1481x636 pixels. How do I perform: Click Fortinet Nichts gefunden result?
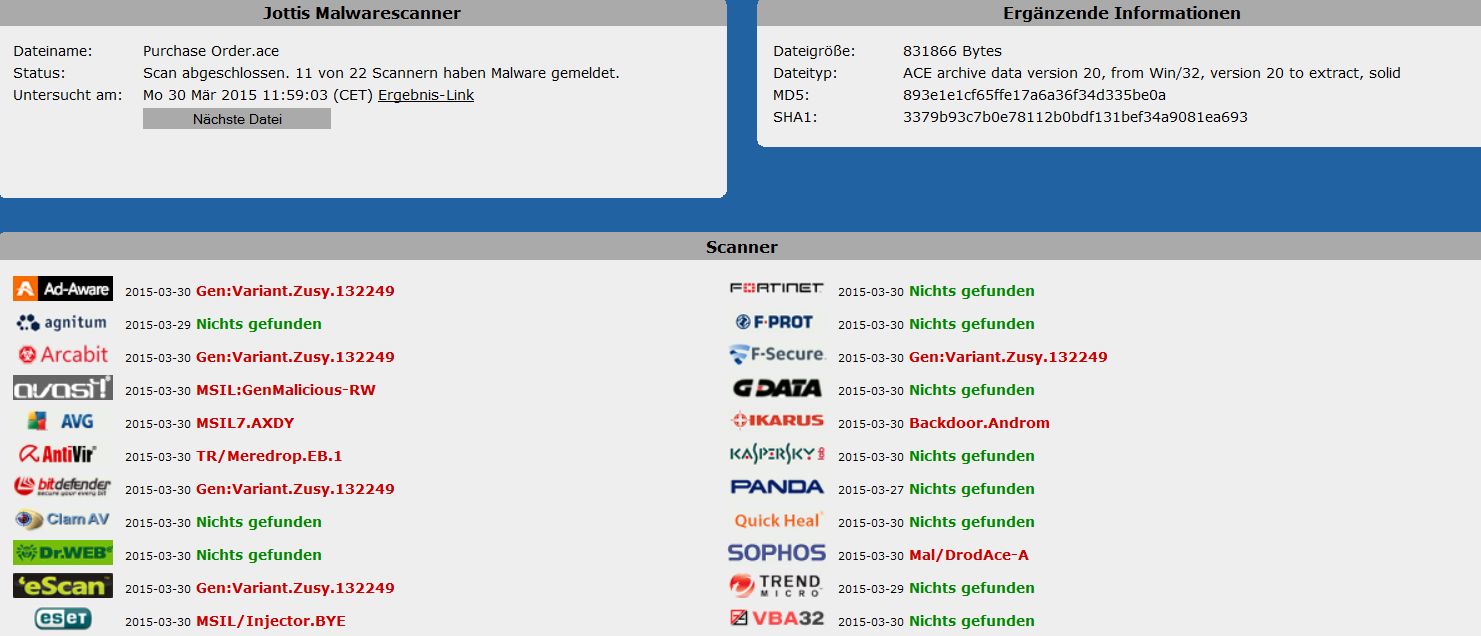click(x=972, y=291)
